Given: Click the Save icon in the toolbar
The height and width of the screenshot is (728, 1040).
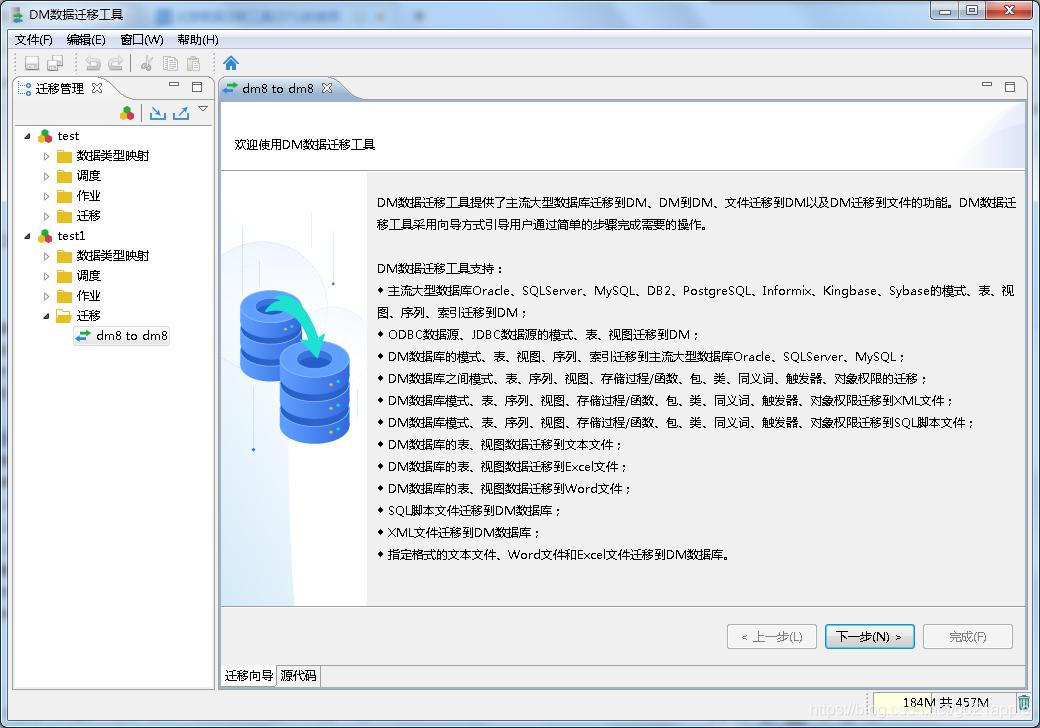Looking at the screenshot, I should coord(32,62).
